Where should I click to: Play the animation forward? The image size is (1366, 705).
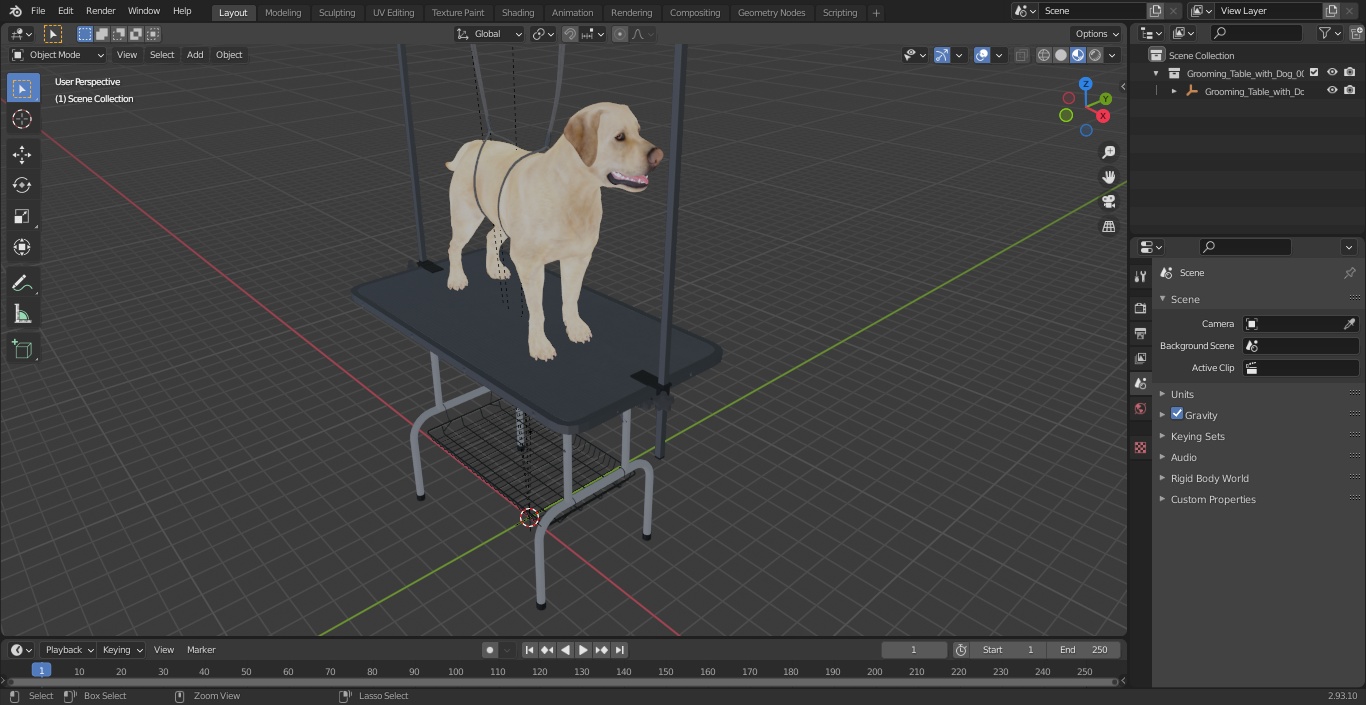tap(584, 650)
